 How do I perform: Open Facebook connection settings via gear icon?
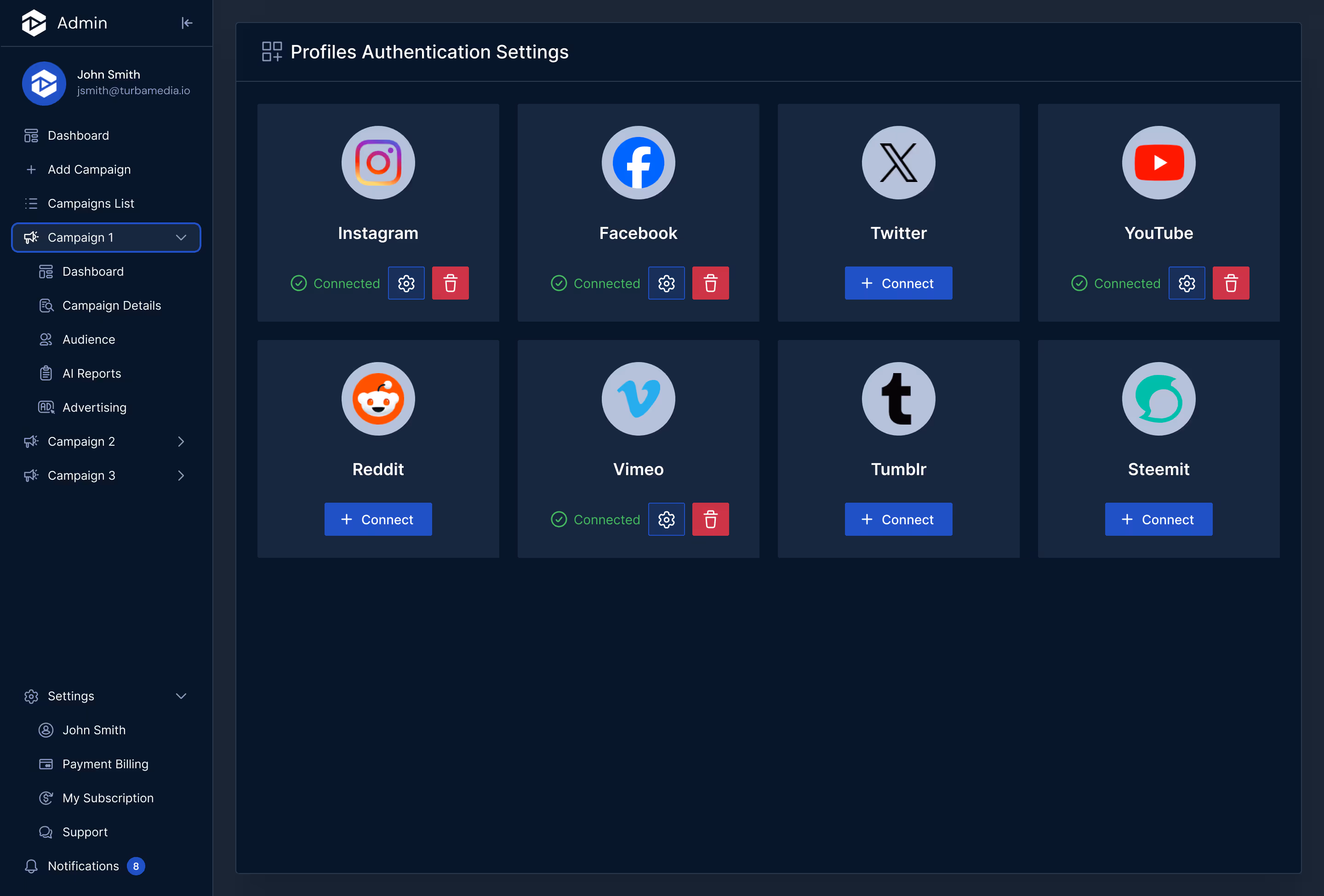(x=666, y=283)
